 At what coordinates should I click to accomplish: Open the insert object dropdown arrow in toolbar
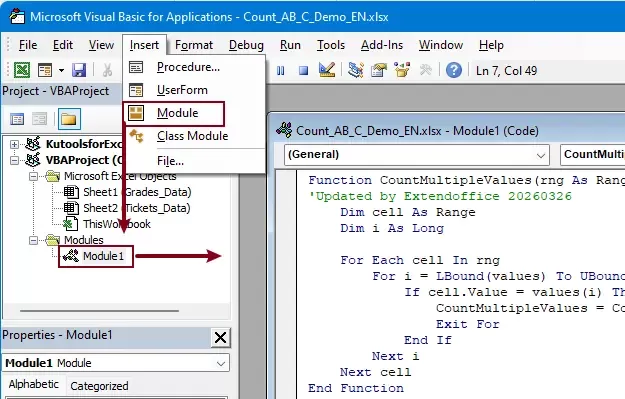[x=61, y=71]
